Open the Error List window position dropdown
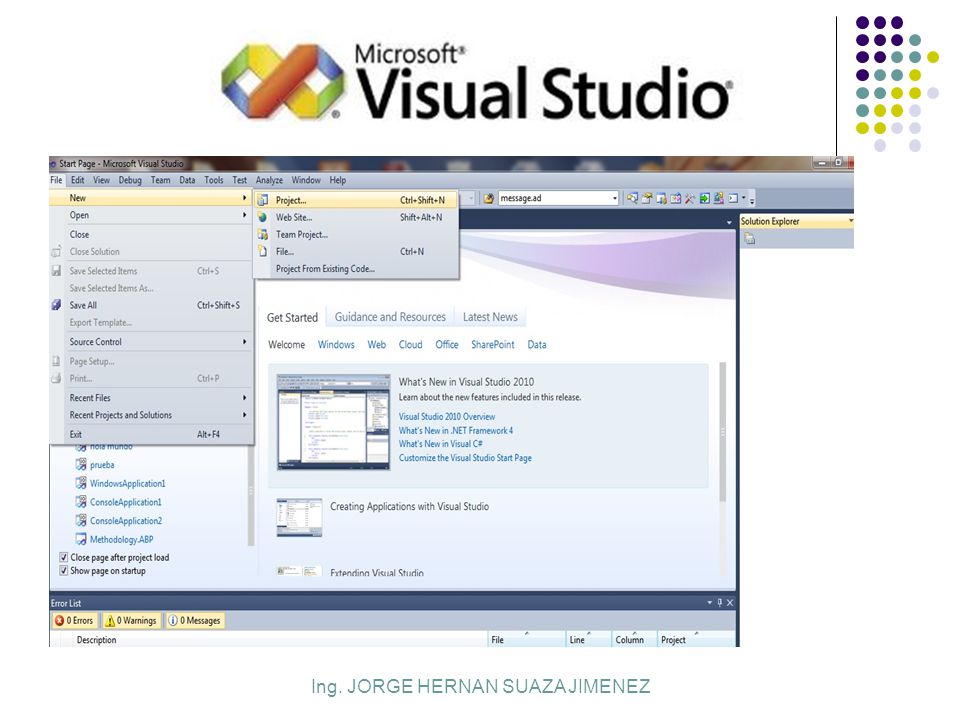This screenshot has height=720, width=960. click(x=710, y=602)
